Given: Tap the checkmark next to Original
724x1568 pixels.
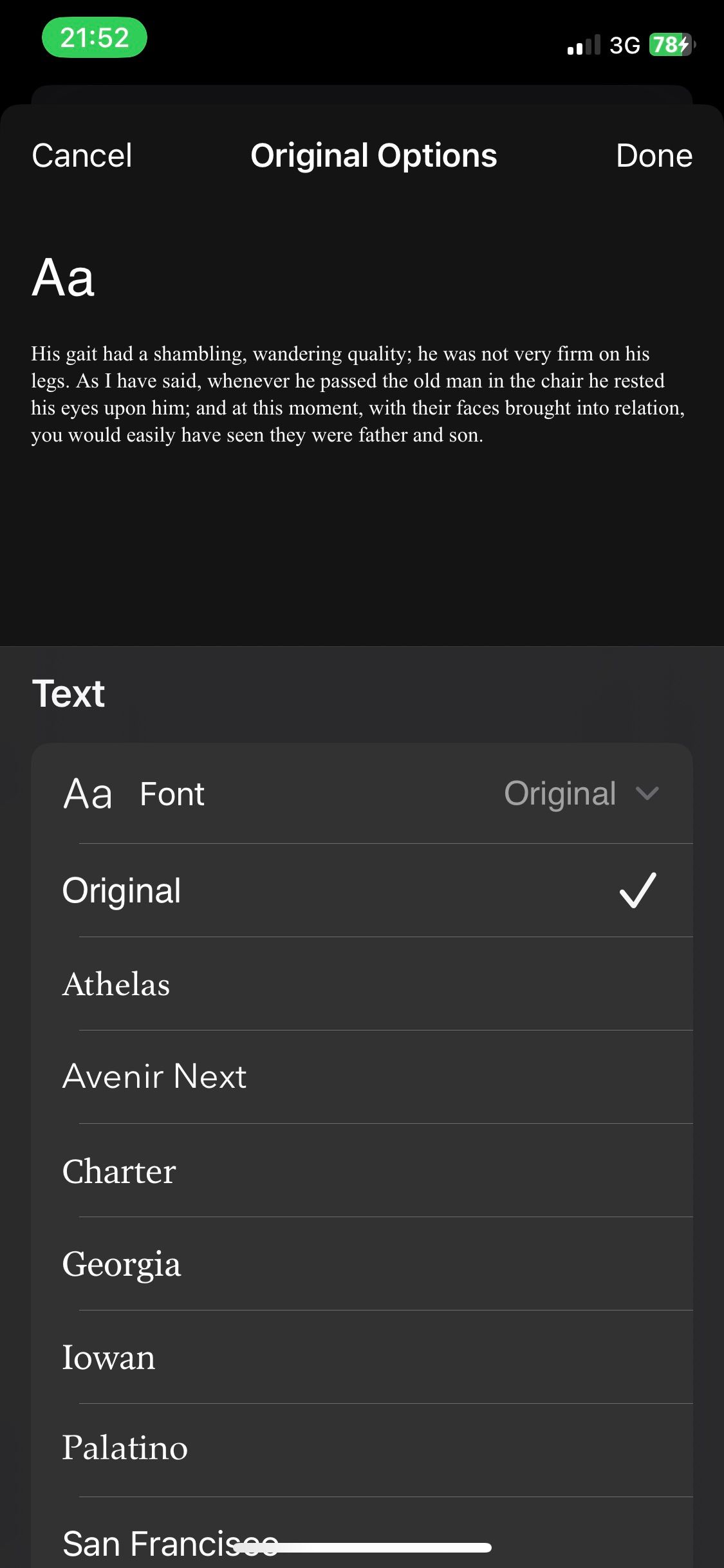Looking at the screenshot, I should point(637,890).
